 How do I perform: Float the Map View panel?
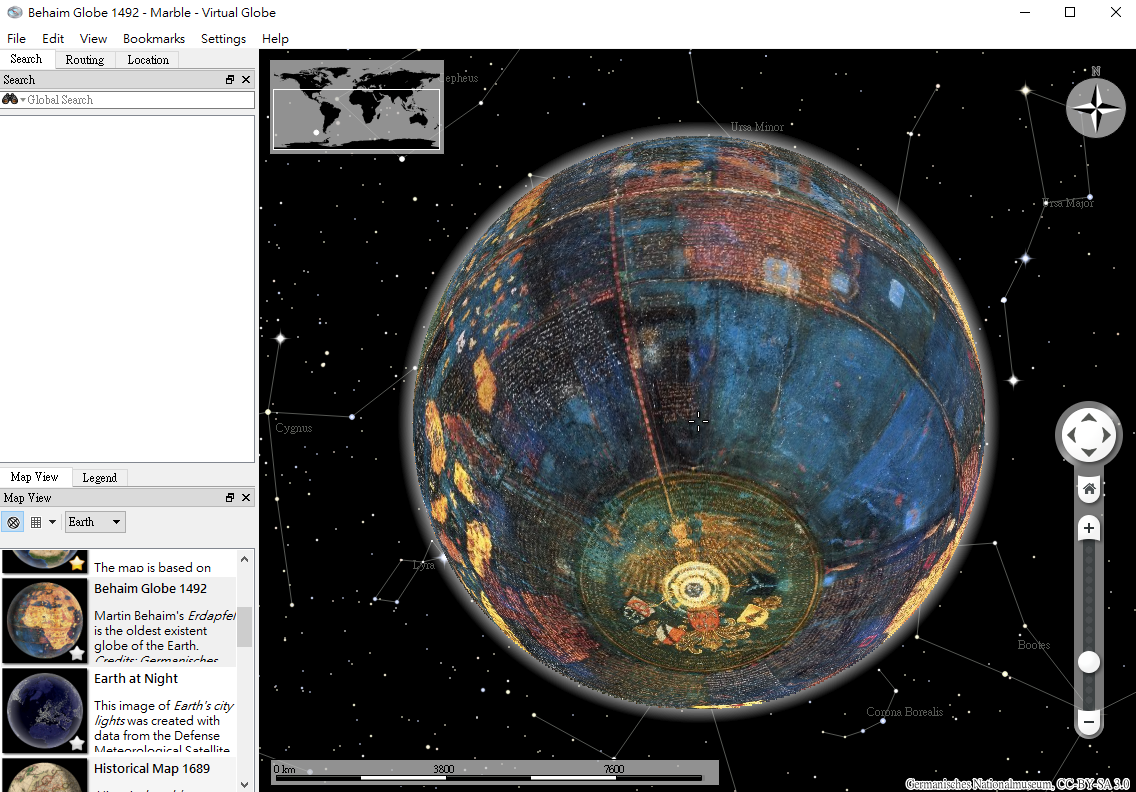(x=230, y=498)
